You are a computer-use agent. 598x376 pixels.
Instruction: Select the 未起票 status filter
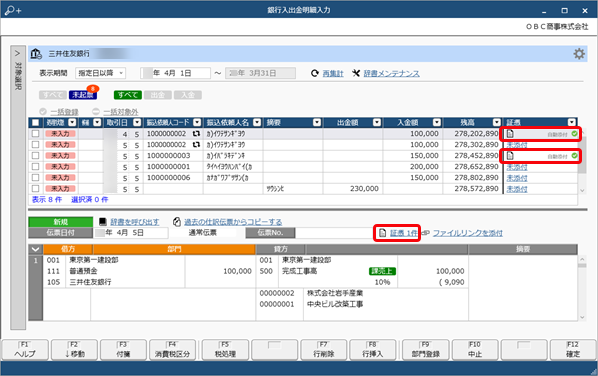83,95
